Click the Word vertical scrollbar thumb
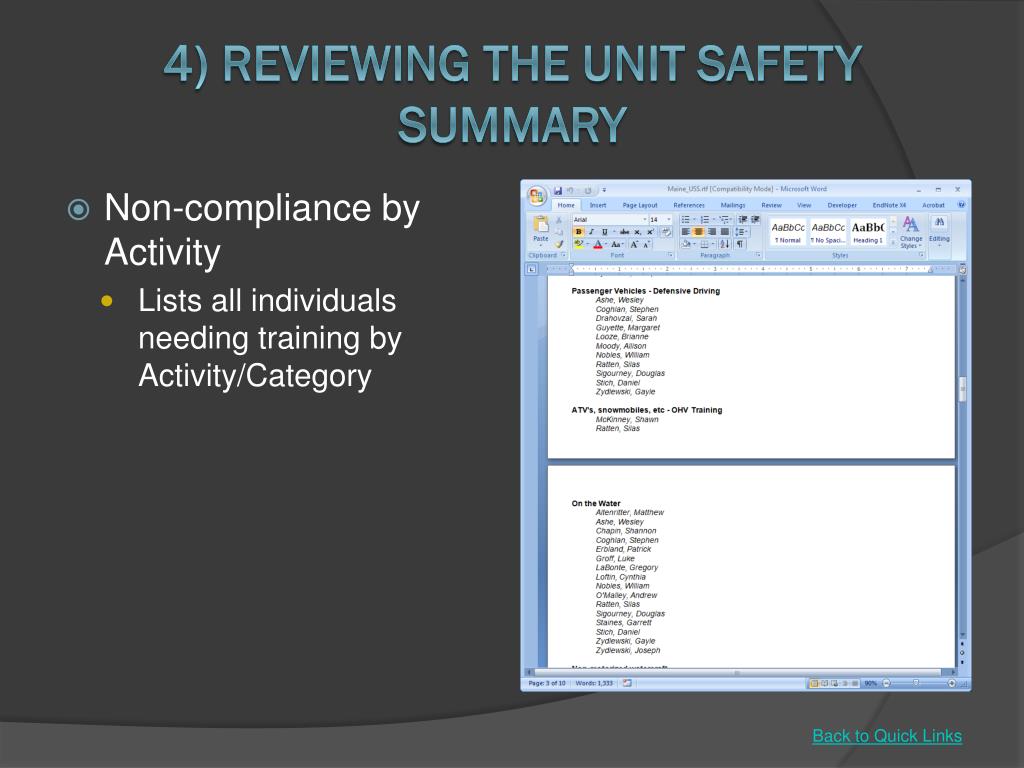This screenshot has width=1024, height=768. tap(962, 389)
